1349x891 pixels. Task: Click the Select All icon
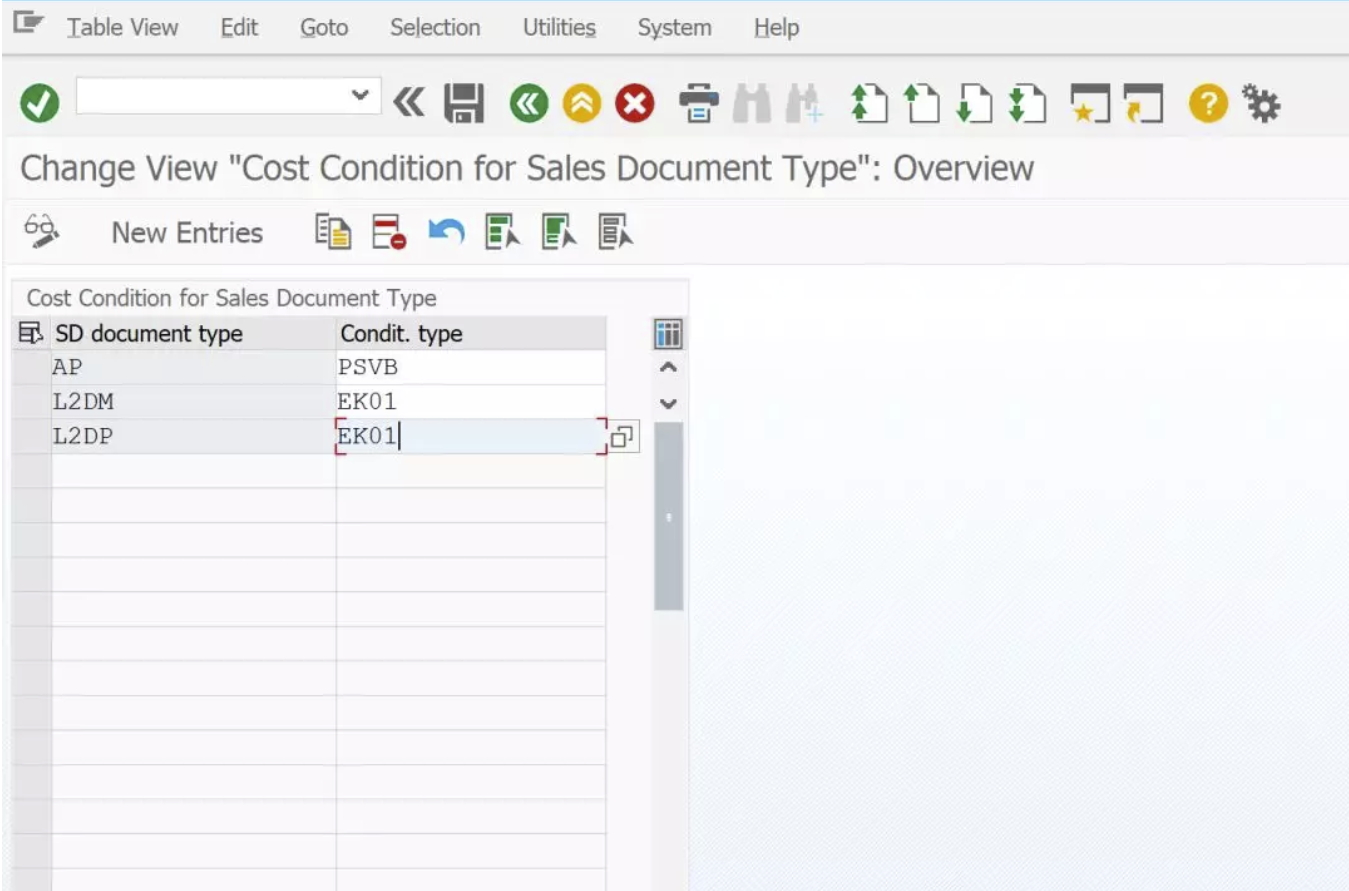click(x=503, y=232)
